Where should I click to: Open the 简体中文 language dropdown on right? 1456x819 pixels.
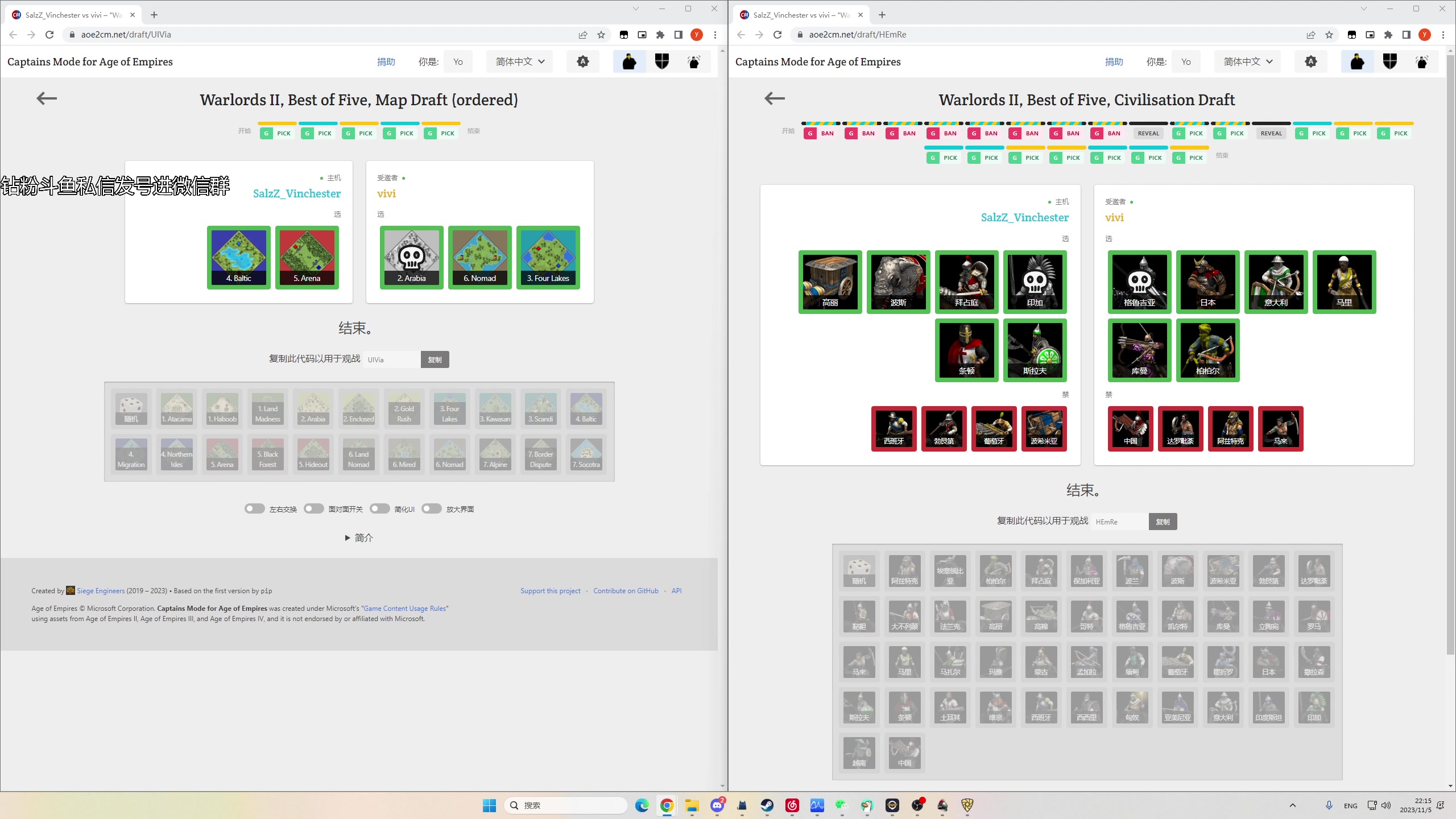(1248, 61)
